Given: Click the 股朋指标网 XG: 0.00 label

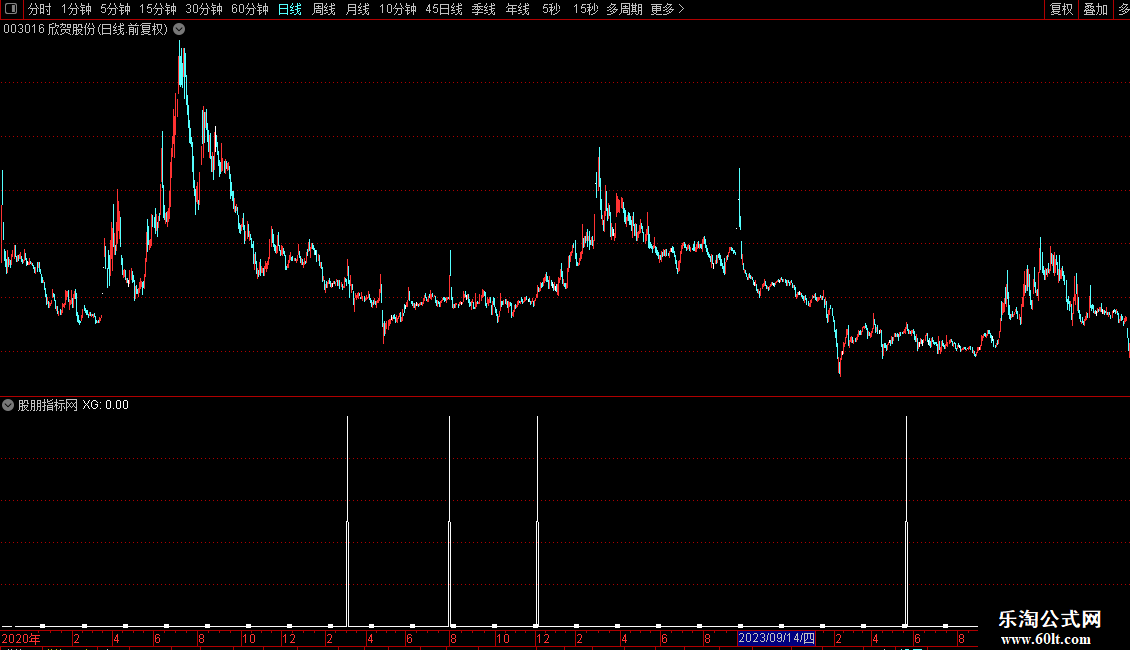Looking at the screenshot, I should (73, 405).
